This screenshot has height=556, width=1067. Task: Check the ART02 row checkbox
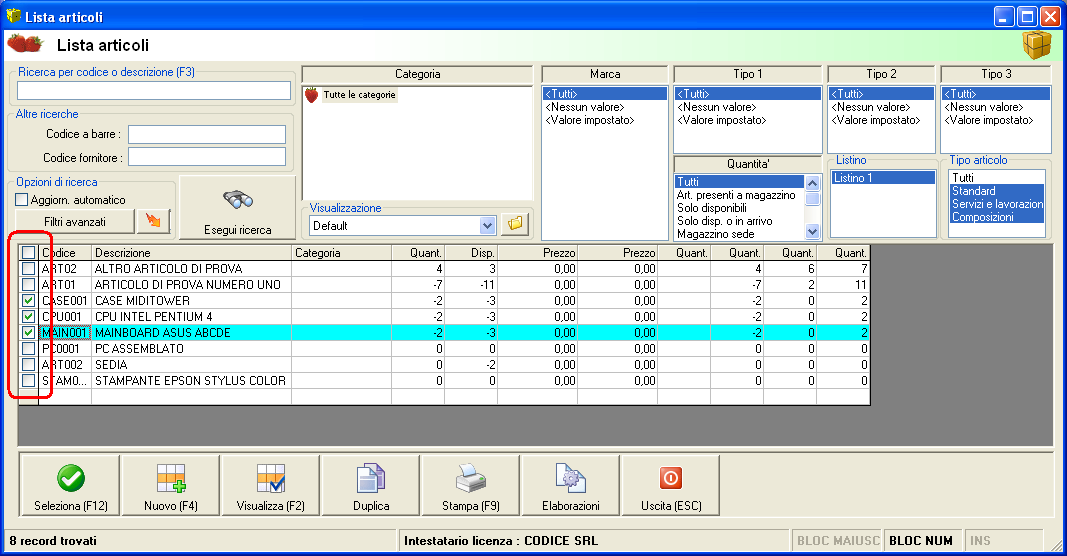(28, 269)
